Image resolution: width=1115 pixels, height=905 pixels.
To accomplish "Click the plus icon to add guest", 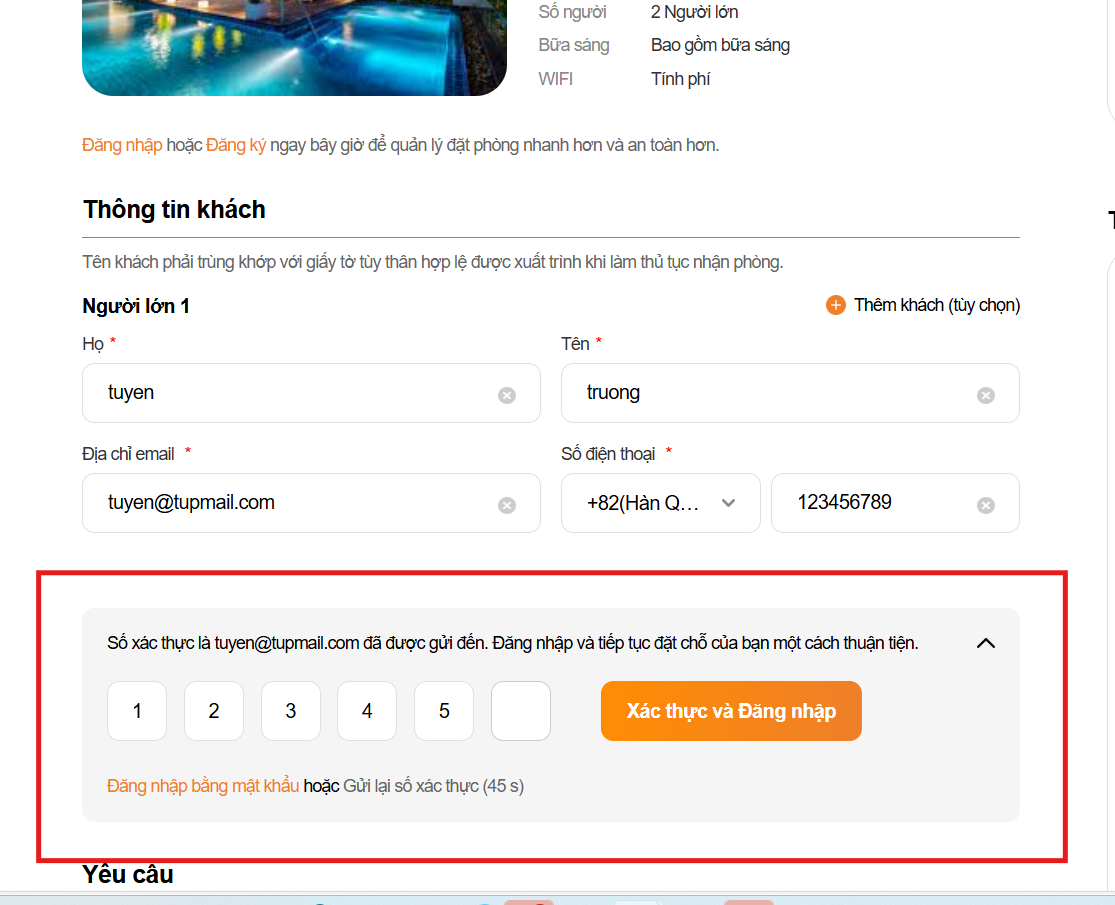I will [x=836, y=305].
